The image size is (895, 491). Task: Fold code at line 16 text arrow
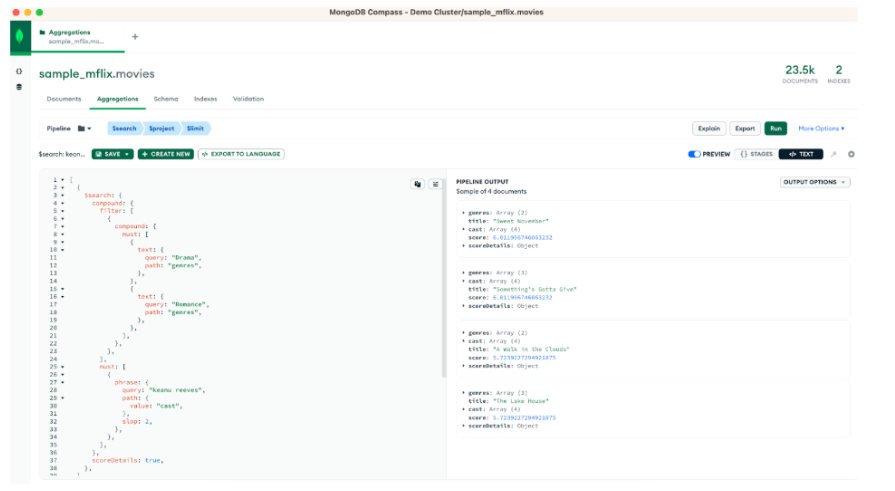(x=63, y=297)
